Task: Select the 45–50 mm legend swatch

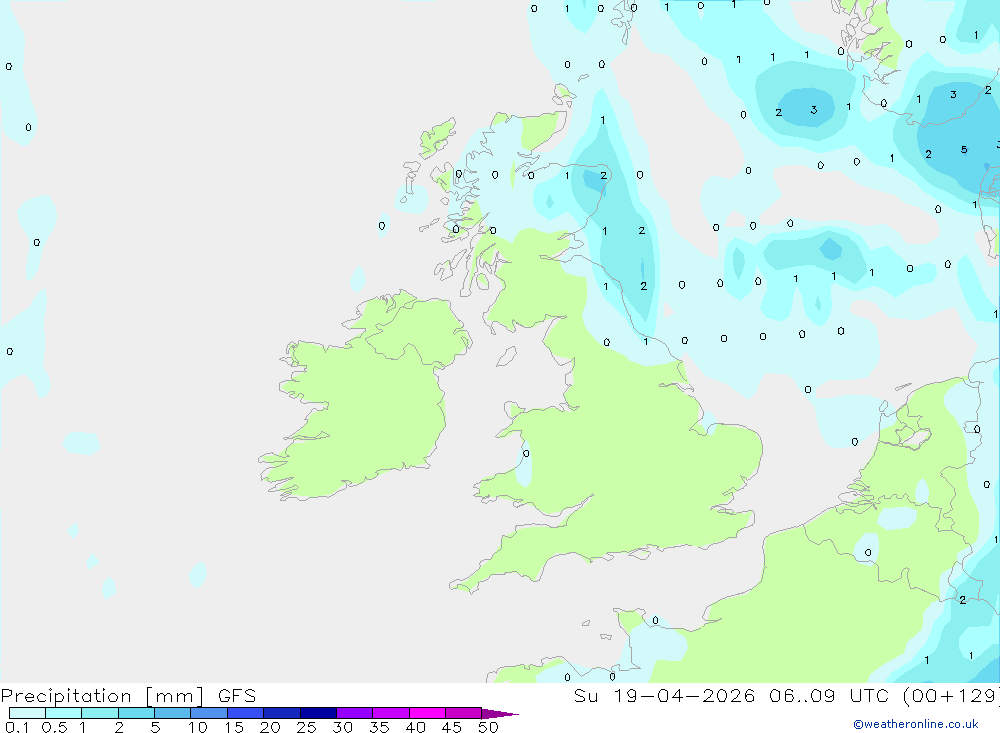Action: tap(463, 713)
